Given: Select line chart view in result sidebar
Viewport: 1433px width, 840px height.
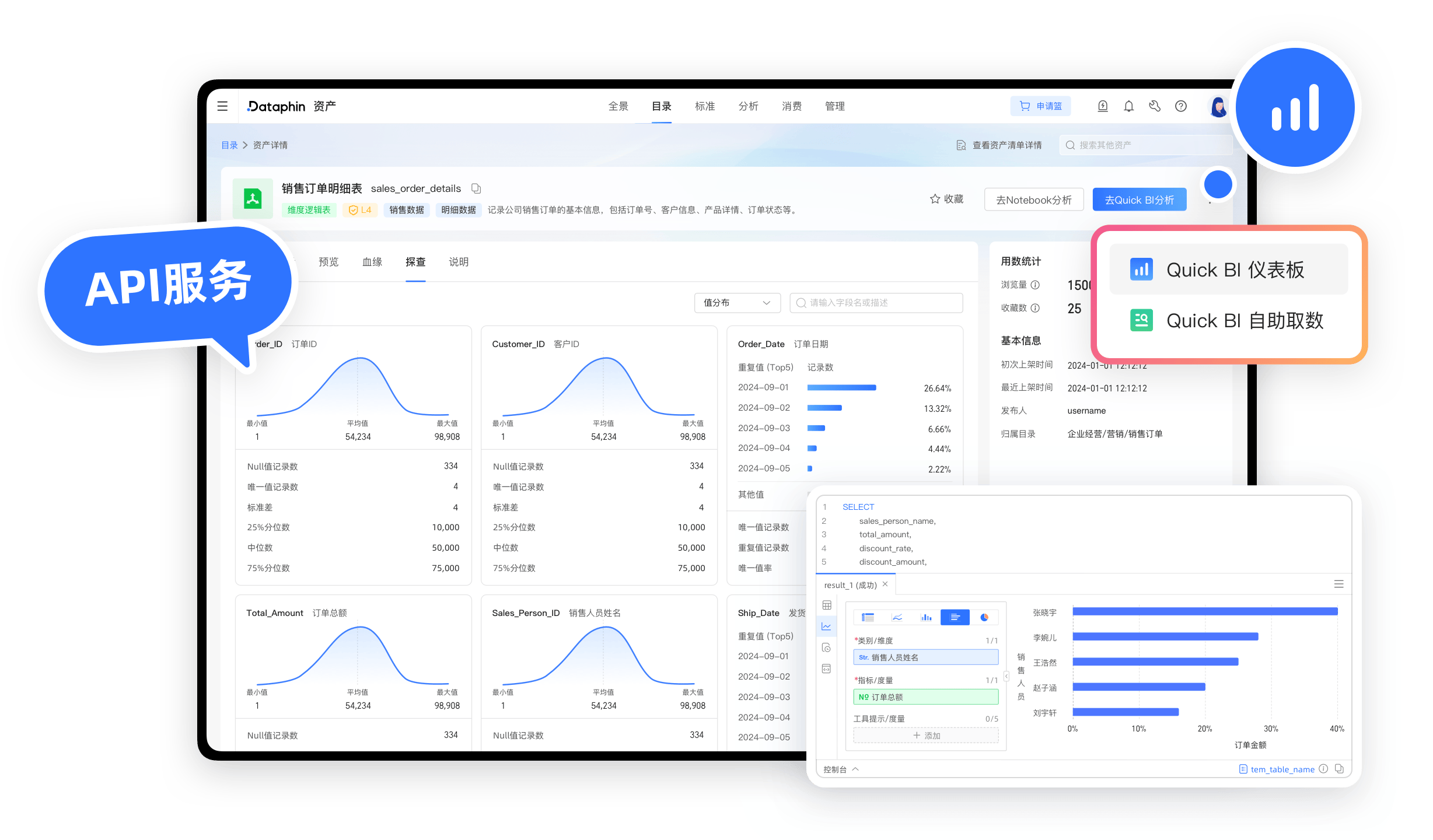Looking at the screenshot, I should pyautogui.click(x=827, y=626).
